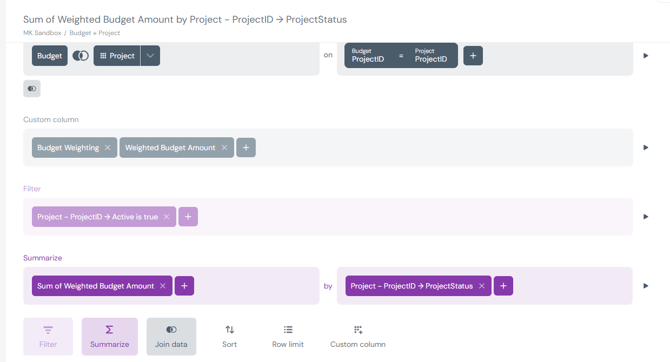Remove the ProjectStatus grouping

[x=482, y=286]
